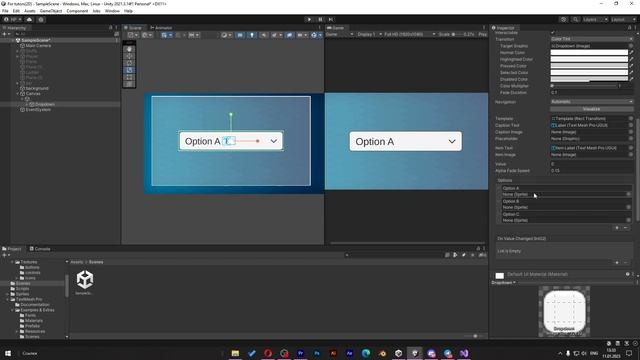Screen dimensions: 640x360
Task: Click the Color Multiplier slider
Action: [583, 86]
